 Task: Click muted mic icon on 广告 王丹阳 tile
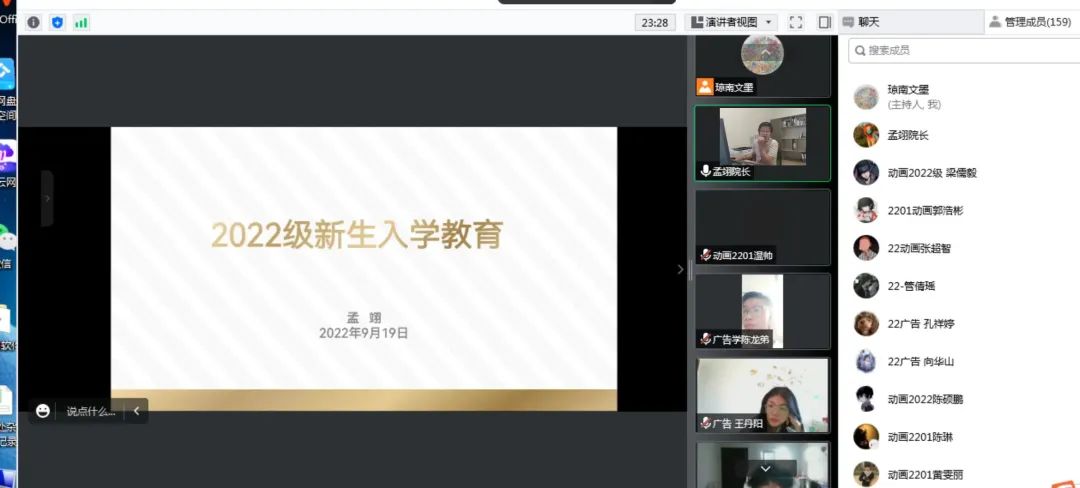click(x=705, y=423)
